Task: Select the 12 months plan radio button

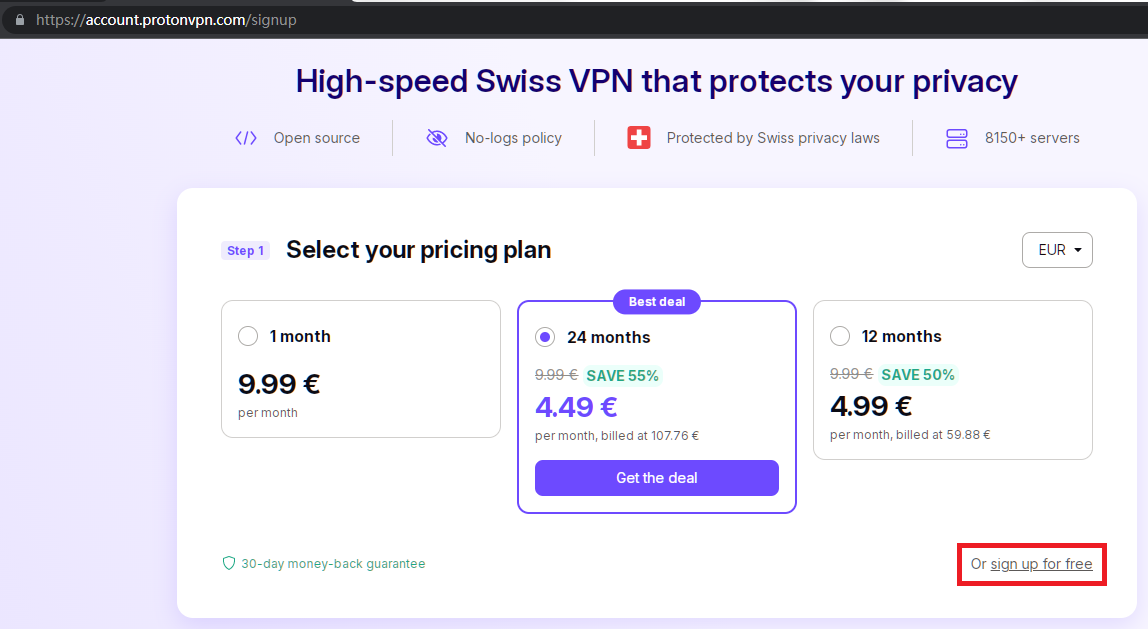Action: point(840,336)
